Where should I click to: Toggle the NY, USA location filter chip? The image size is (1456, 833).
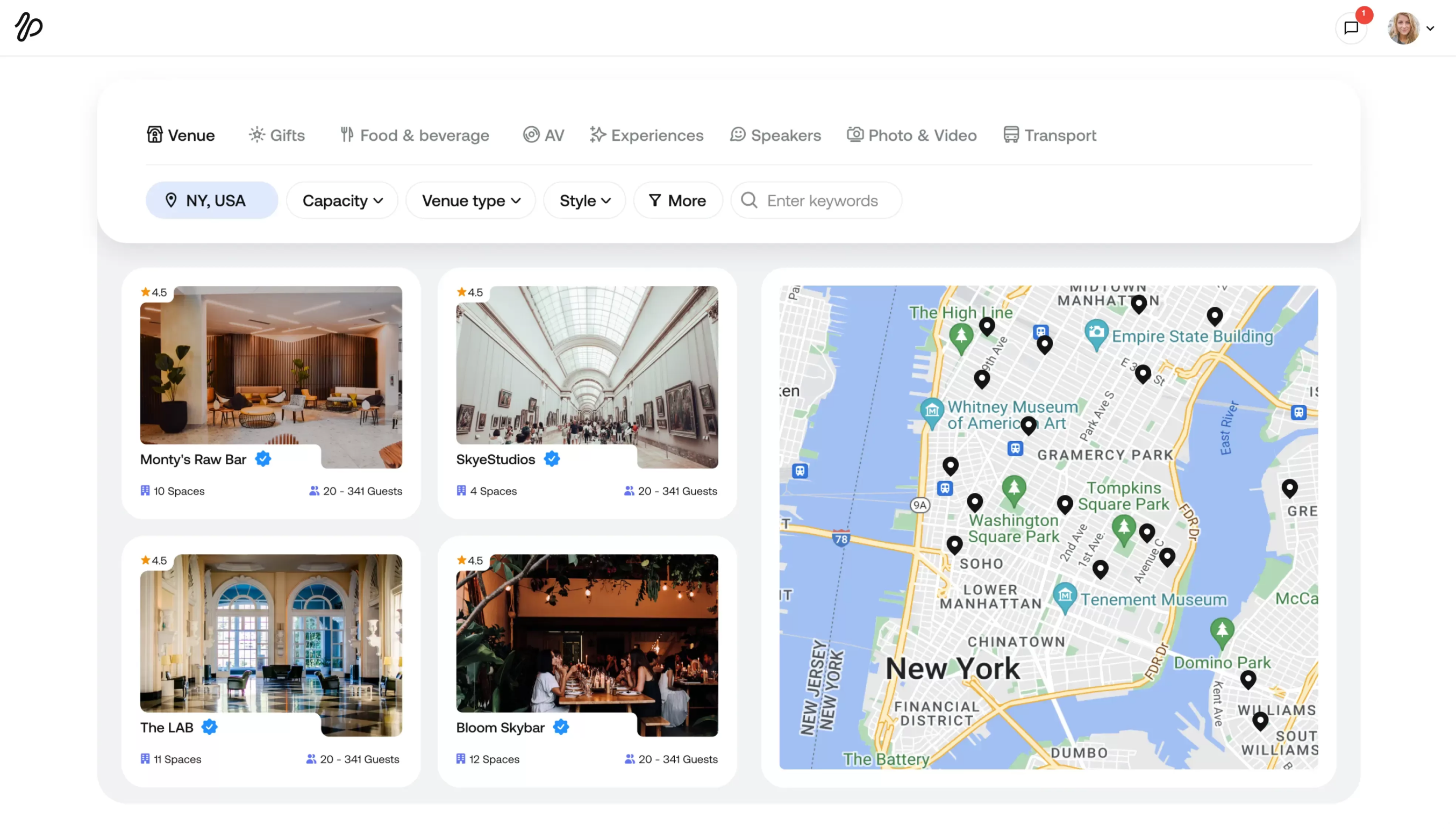pos(211,200)
